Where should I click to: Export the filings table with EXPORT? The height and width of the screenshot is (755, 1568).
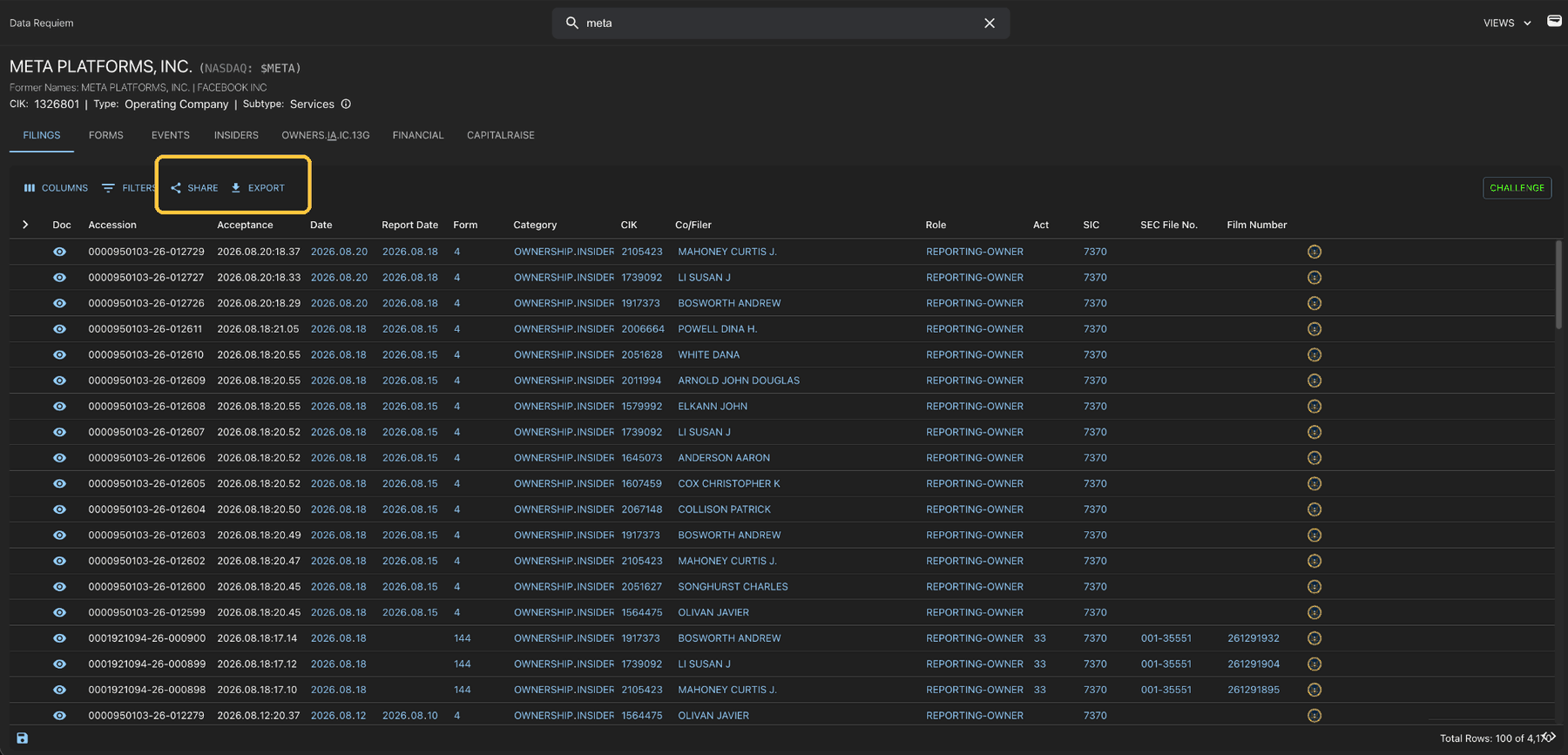pyautogui.click(x=258, y=188)
